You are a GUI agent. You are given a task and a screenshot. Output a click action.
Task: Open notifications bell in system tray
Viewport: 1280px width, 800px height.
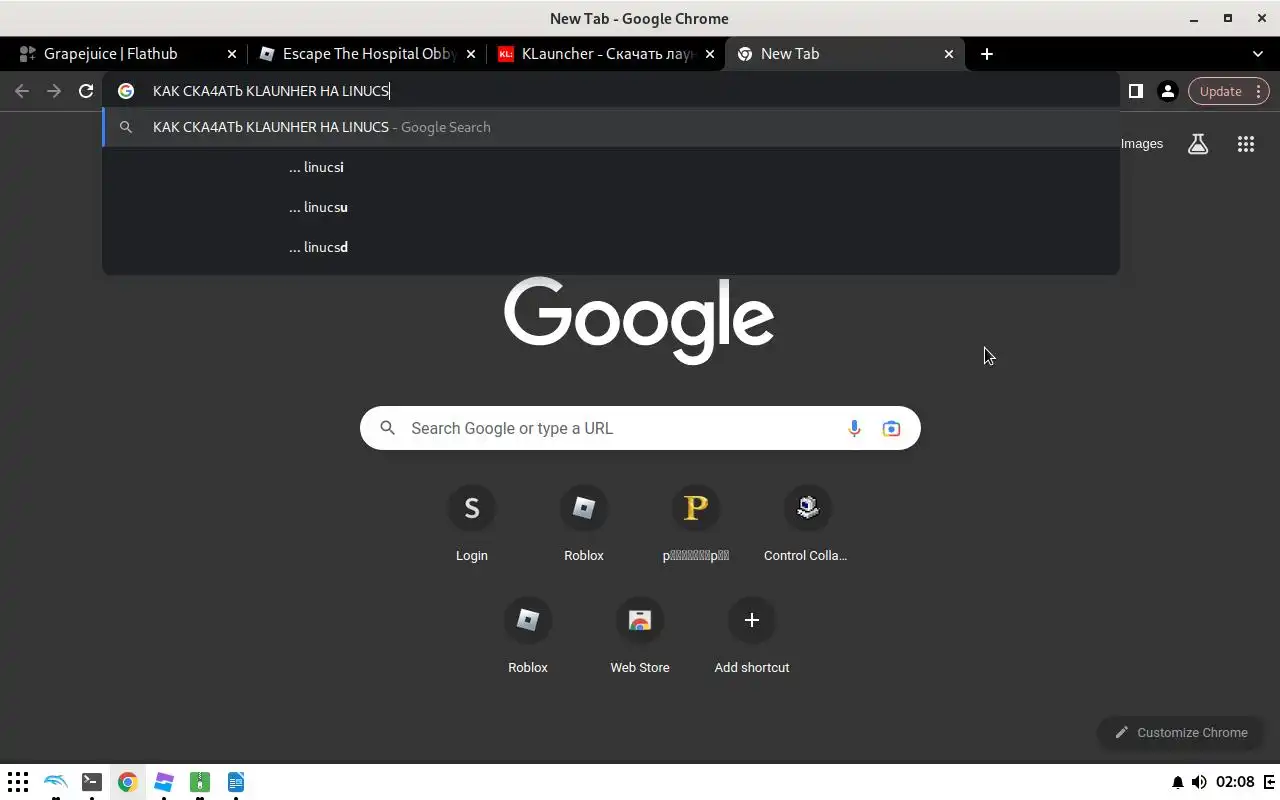tap(1178, 782)
